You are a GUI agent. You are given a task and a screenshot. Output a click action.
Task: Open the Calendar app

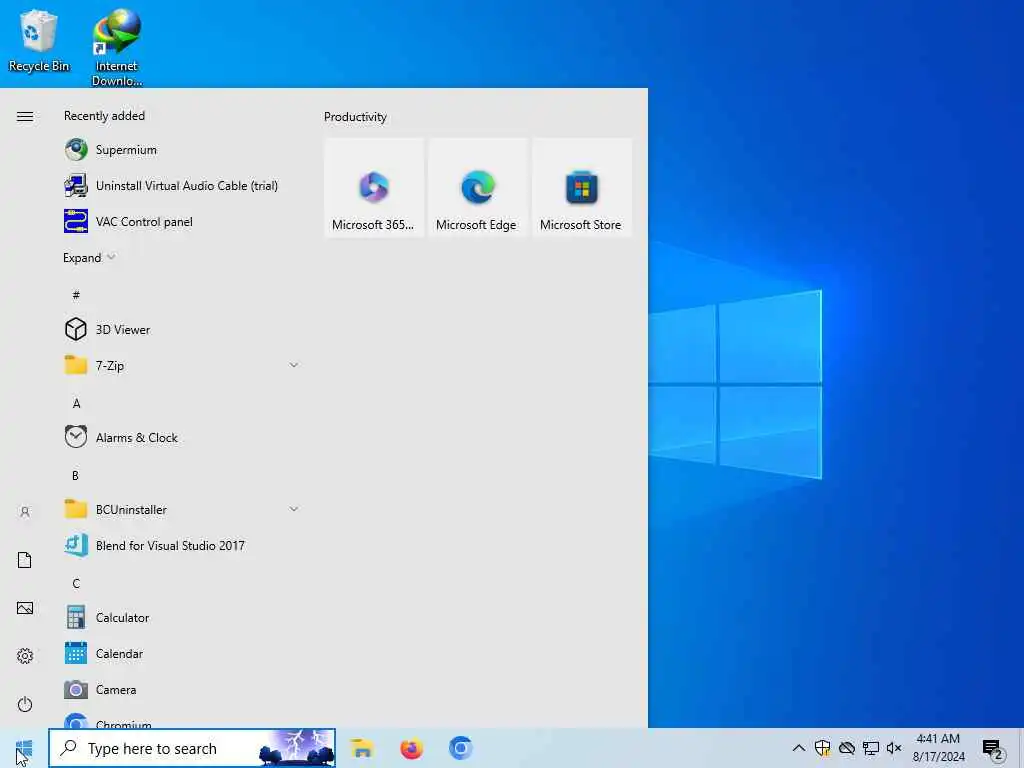(183, 653)
